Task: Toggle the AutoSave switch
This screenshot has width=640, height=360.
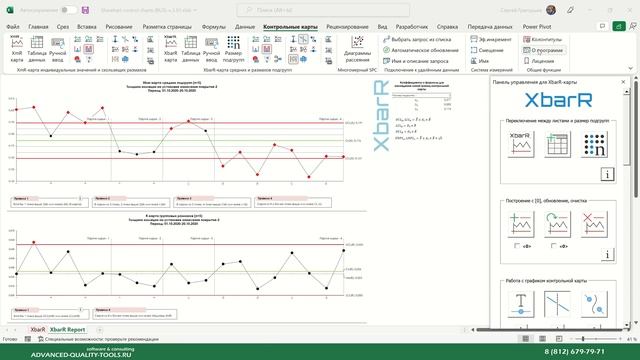Action: 68,10
